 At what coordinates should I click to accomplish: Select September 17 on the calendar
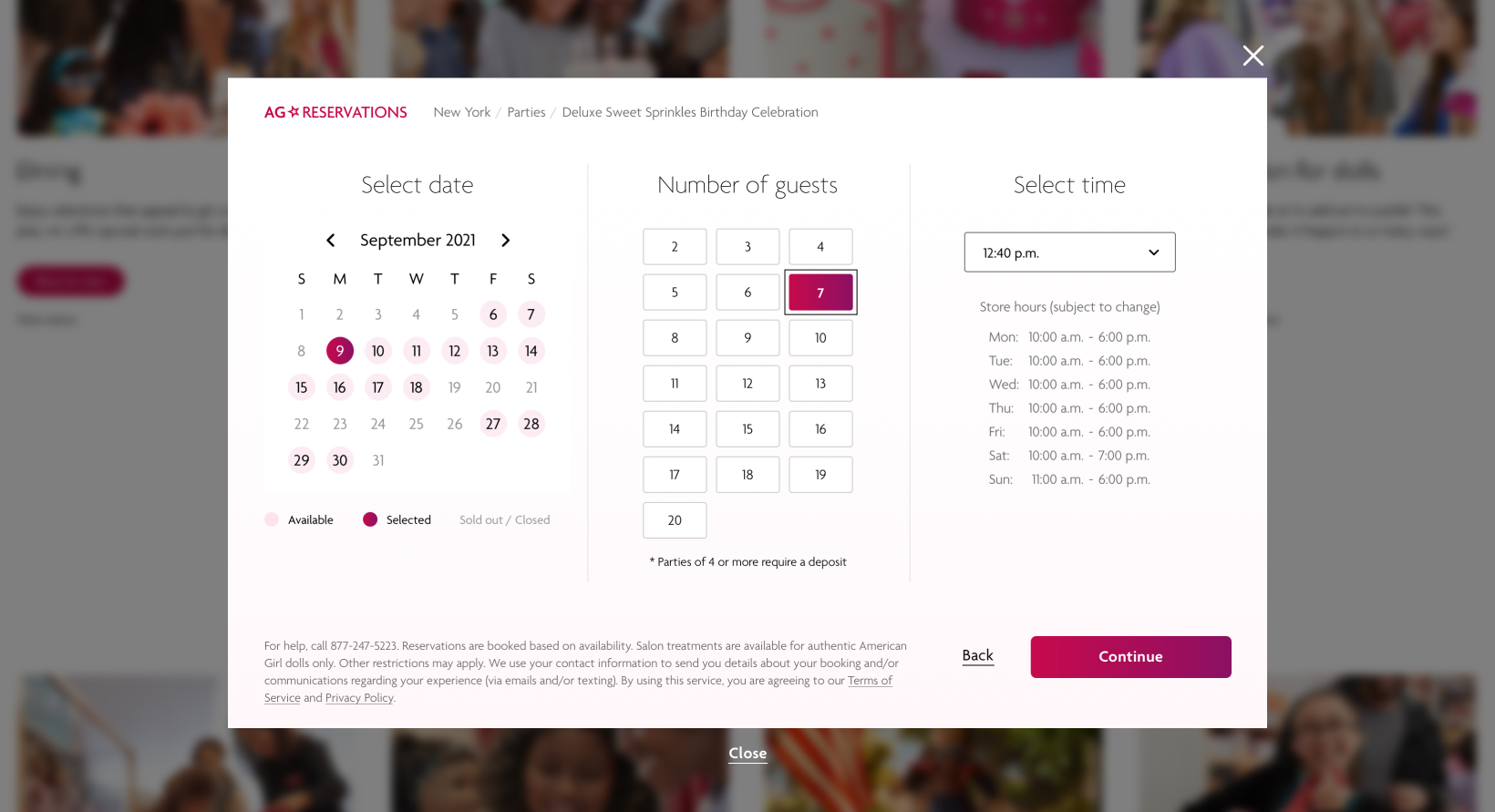point(378,387)
